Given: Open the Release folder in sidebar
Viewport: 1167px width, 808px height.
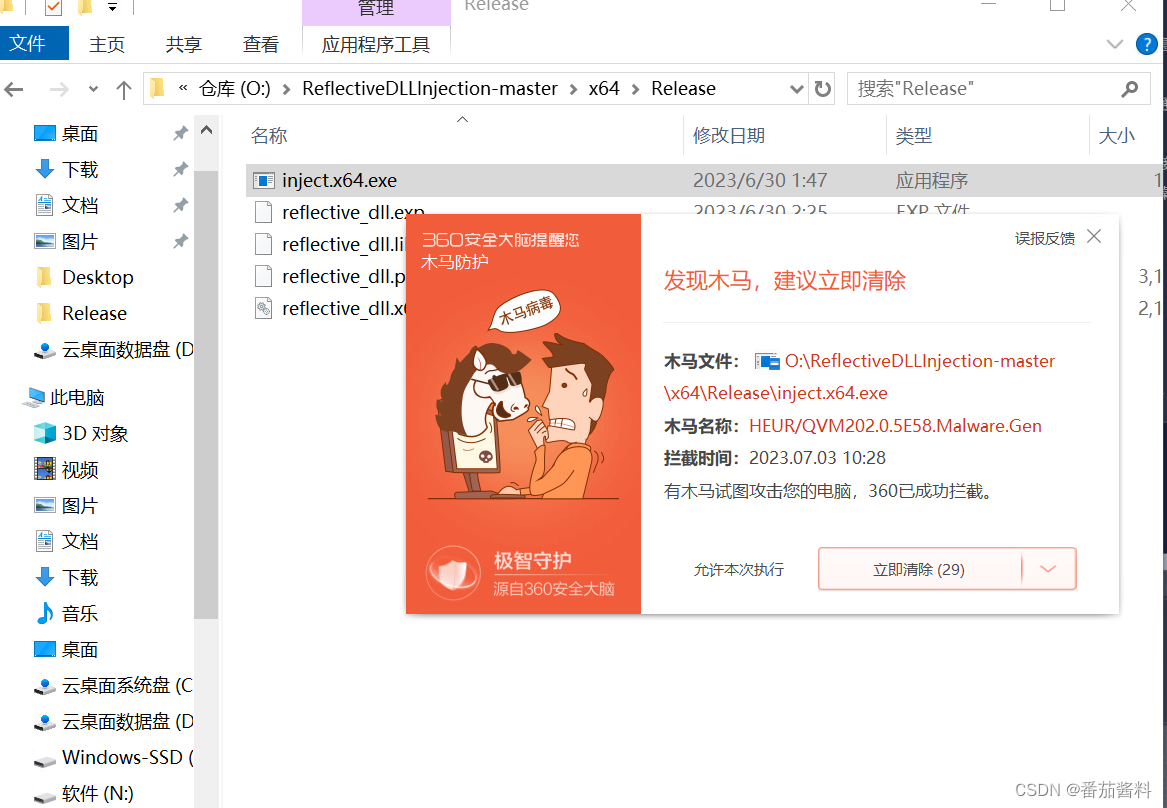Looking at the screenshot, I should click(x=95, y=313).
